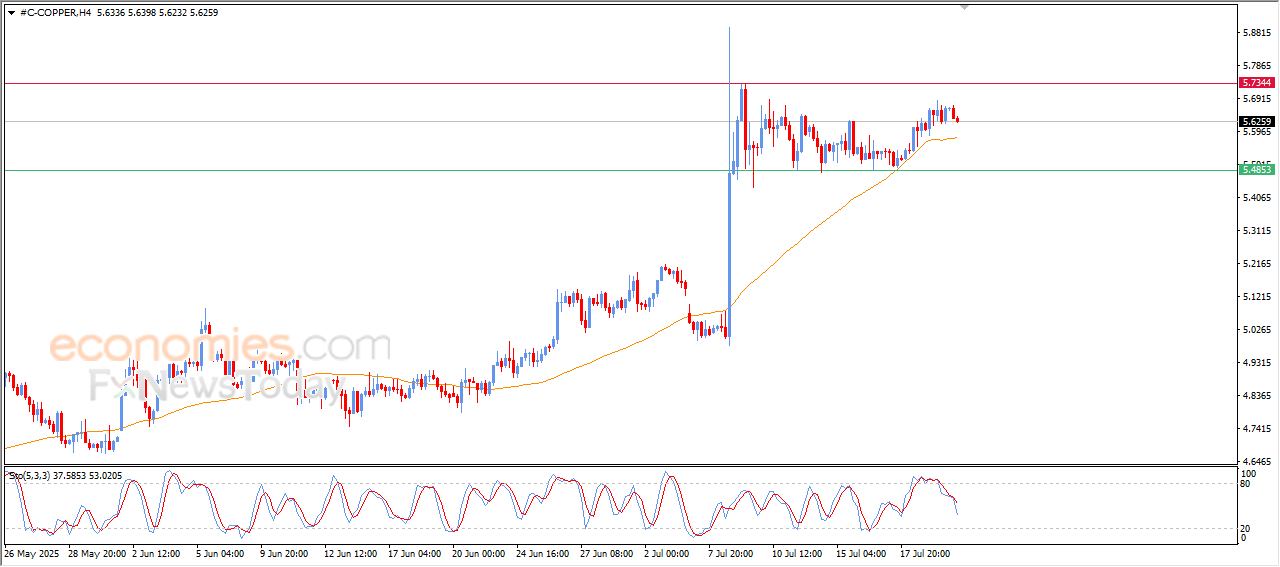Open the chart menu arrow beside #C-COPPER
The image size is (1280, 567).
click(x=11, y=12)
